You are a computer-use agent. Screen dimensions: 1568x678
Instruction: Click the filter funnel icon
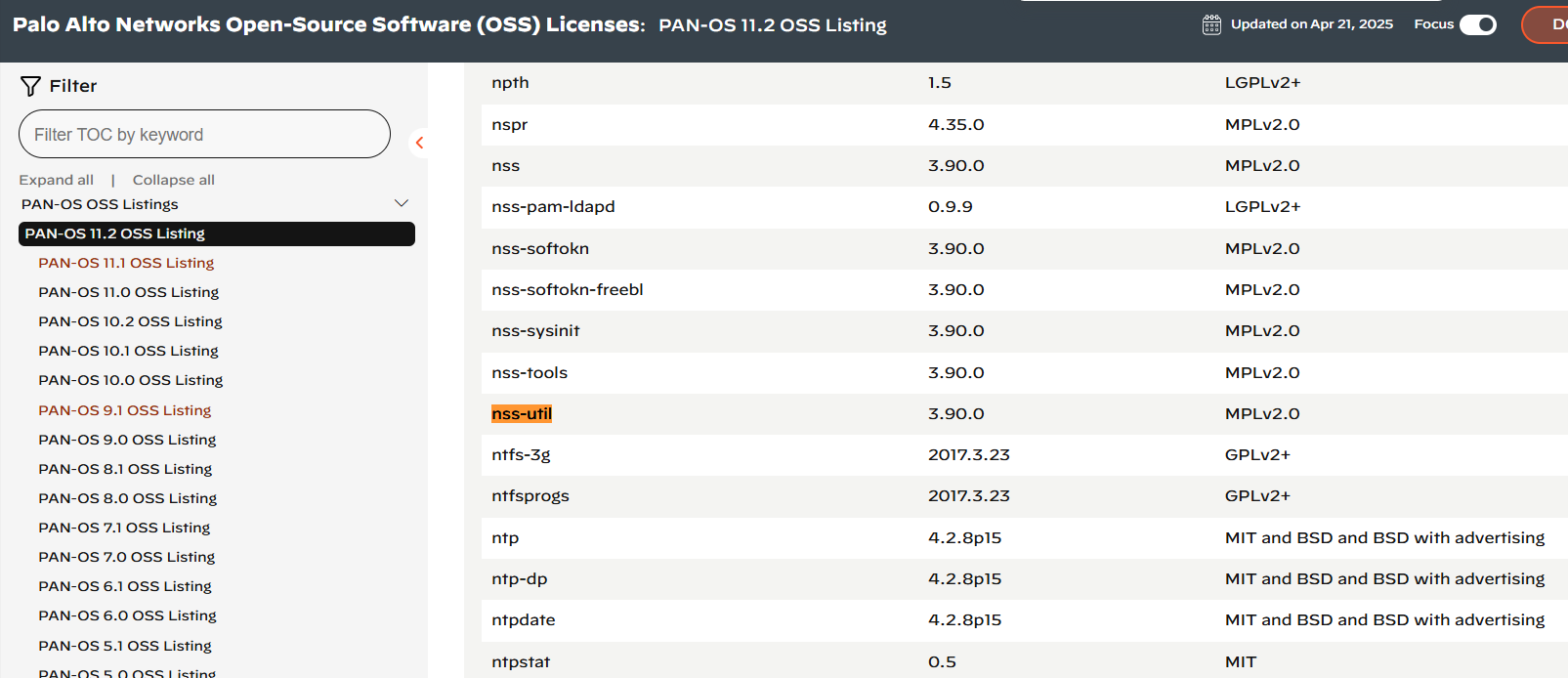(x=30, y=87)
